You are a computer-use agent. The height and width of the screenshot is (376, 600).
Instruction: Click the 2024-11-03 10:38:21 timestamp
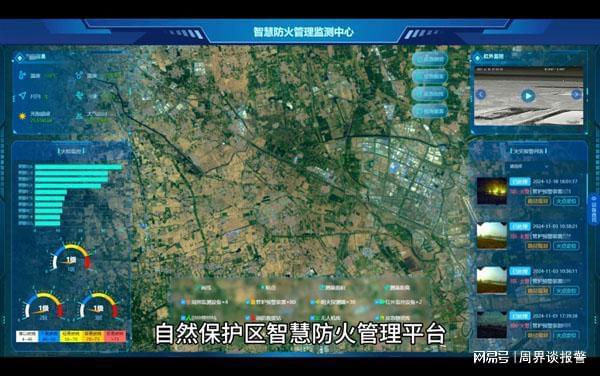pyautogui.click(x=555, y=226)
